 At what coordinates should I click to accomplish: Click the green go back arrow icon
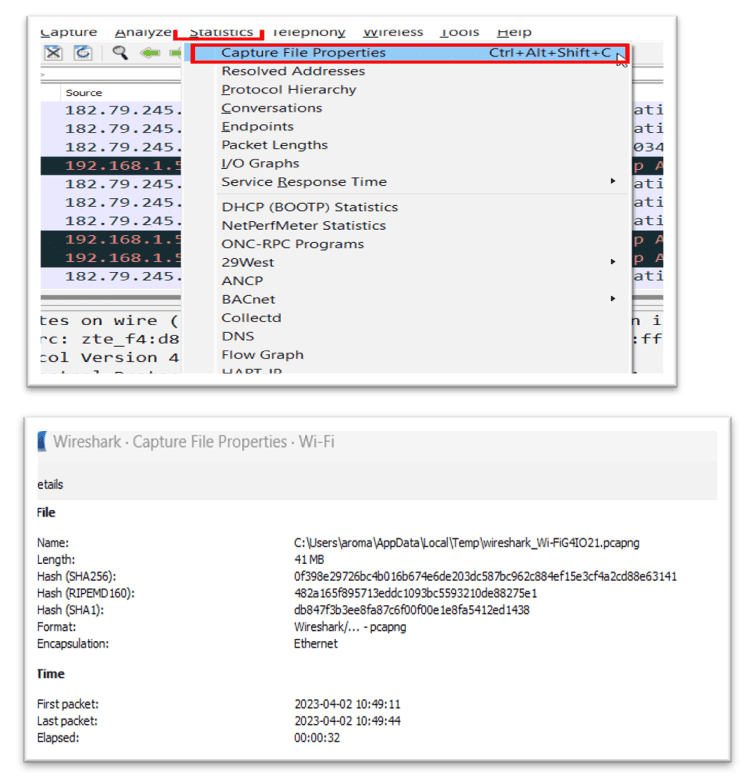[x=150, y=53]
